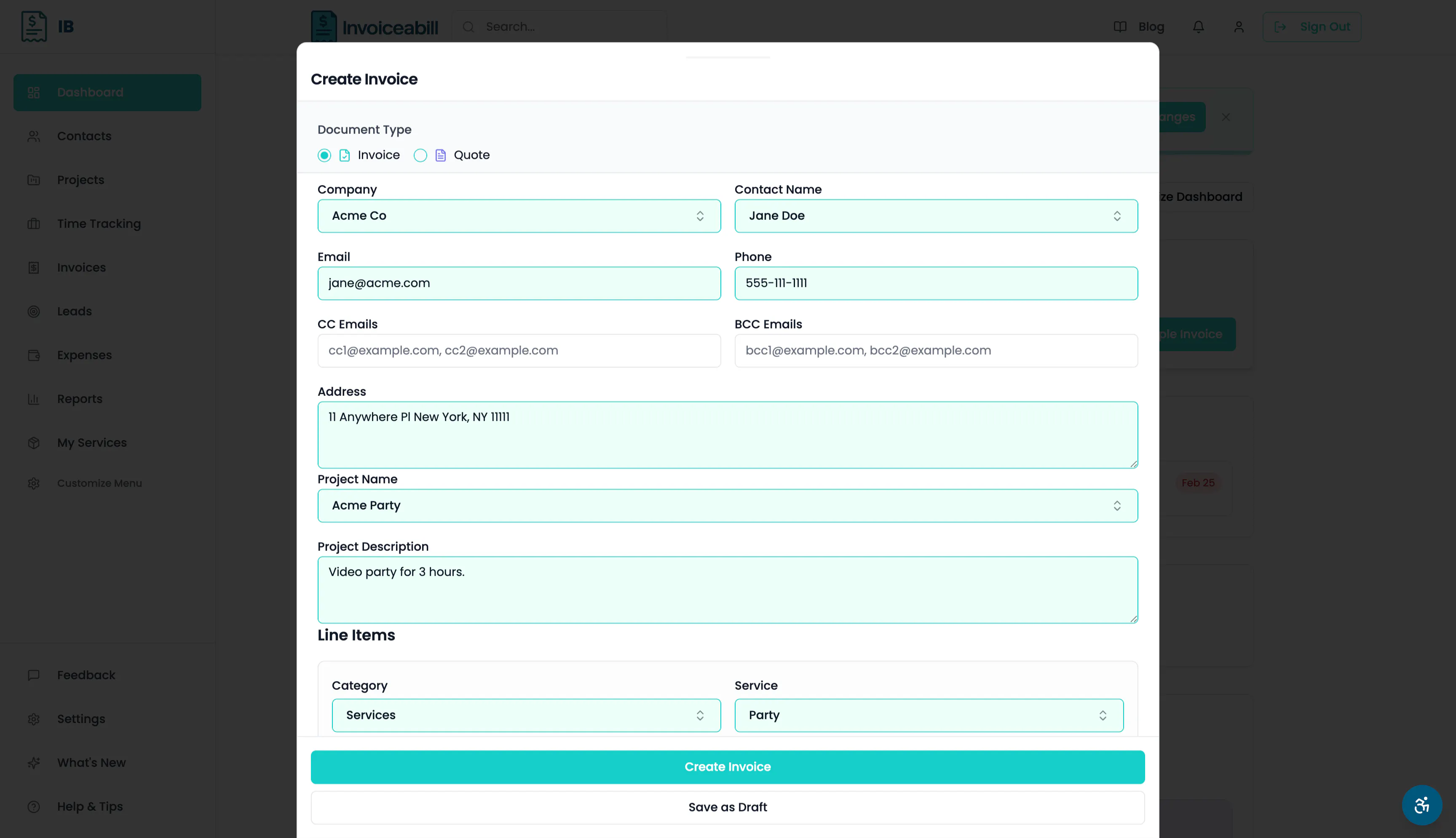Open the accessibility widget icon
Screen dimensions: 1456x838
1422,805
